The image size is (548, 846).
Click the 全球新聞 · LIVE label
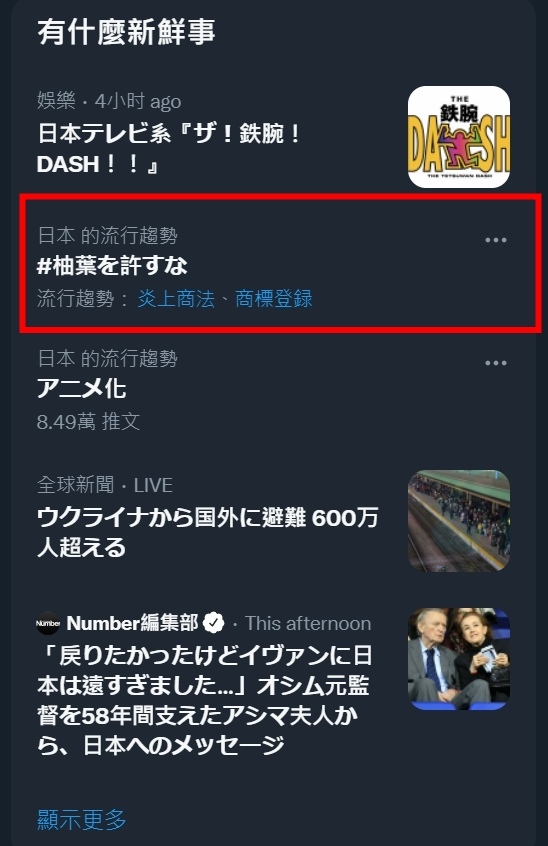[105, 485]
